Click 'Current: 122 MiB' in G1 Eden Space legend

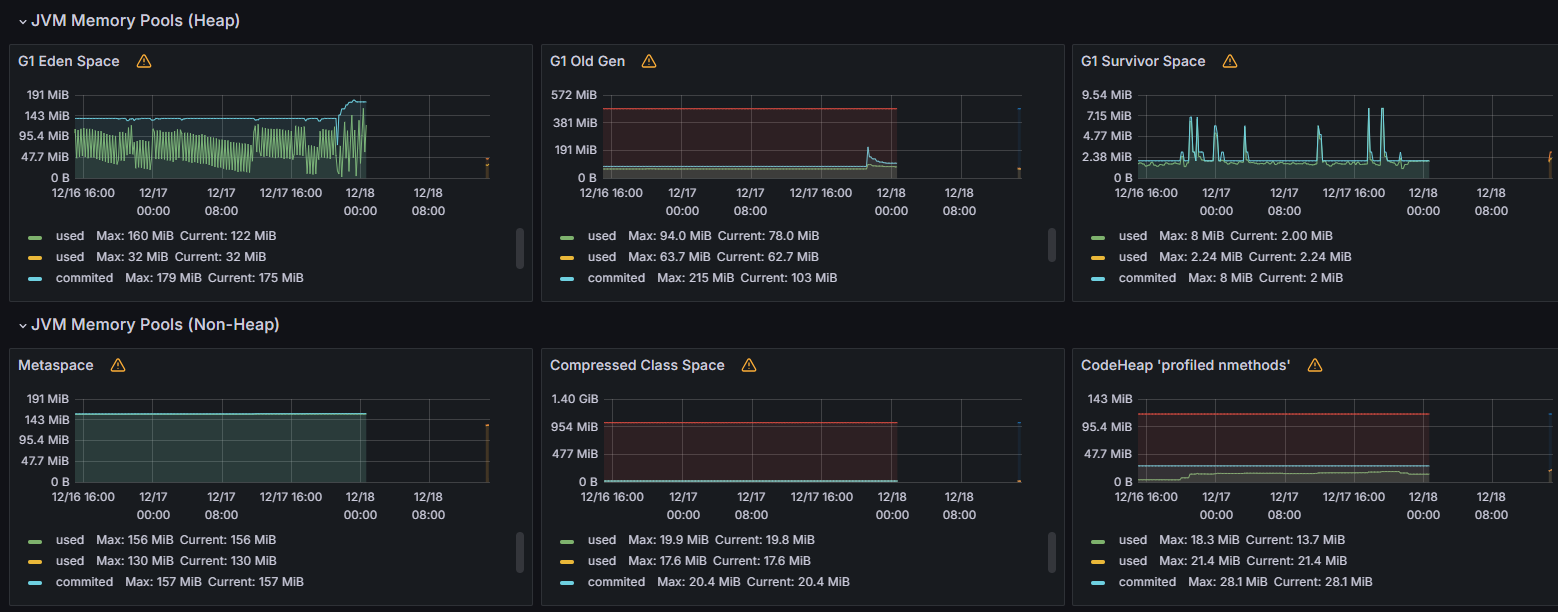pos(228,236)
